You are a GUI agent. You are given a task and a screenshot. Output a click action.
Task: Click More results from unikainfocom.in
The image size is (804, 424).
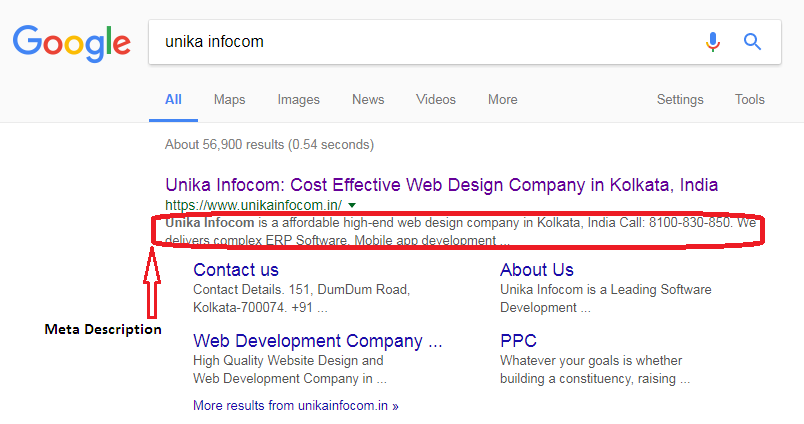click(296, 406)
